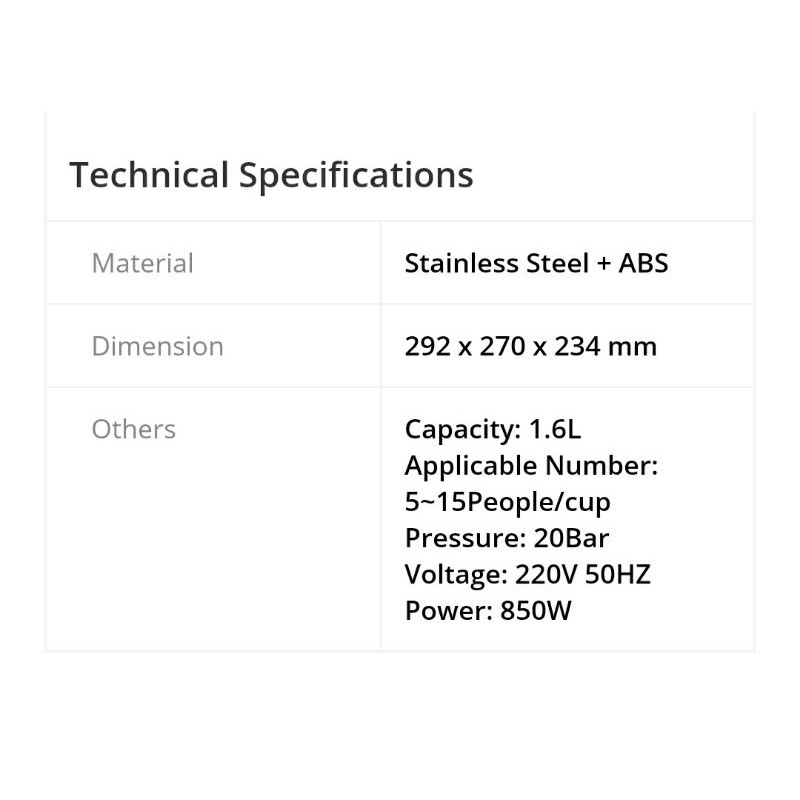Click the "mm" unit in the dimension value
The image size is (800, 800).
[x=637, y=347]
